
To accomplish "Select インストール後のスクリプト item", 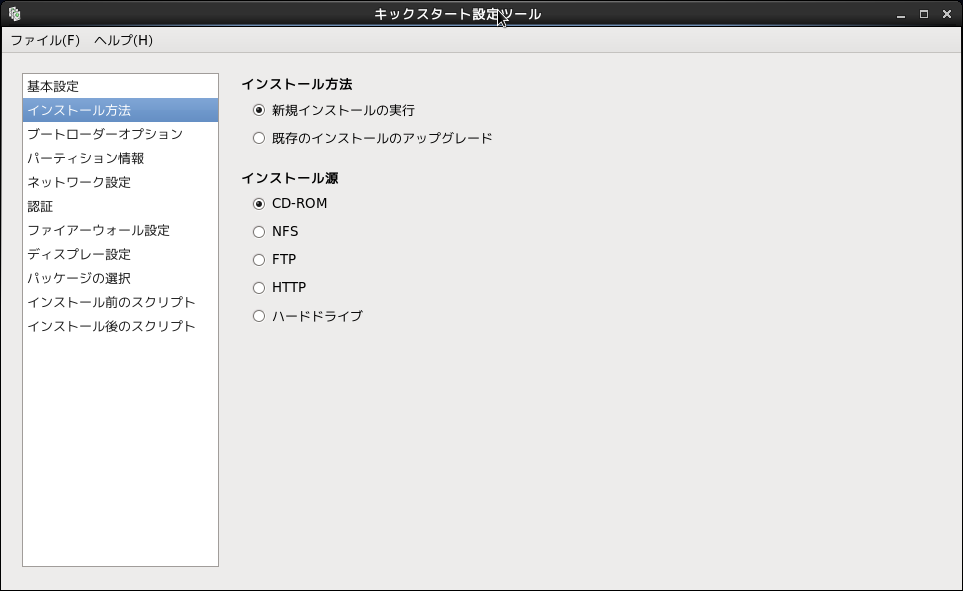I will point(111,326).
